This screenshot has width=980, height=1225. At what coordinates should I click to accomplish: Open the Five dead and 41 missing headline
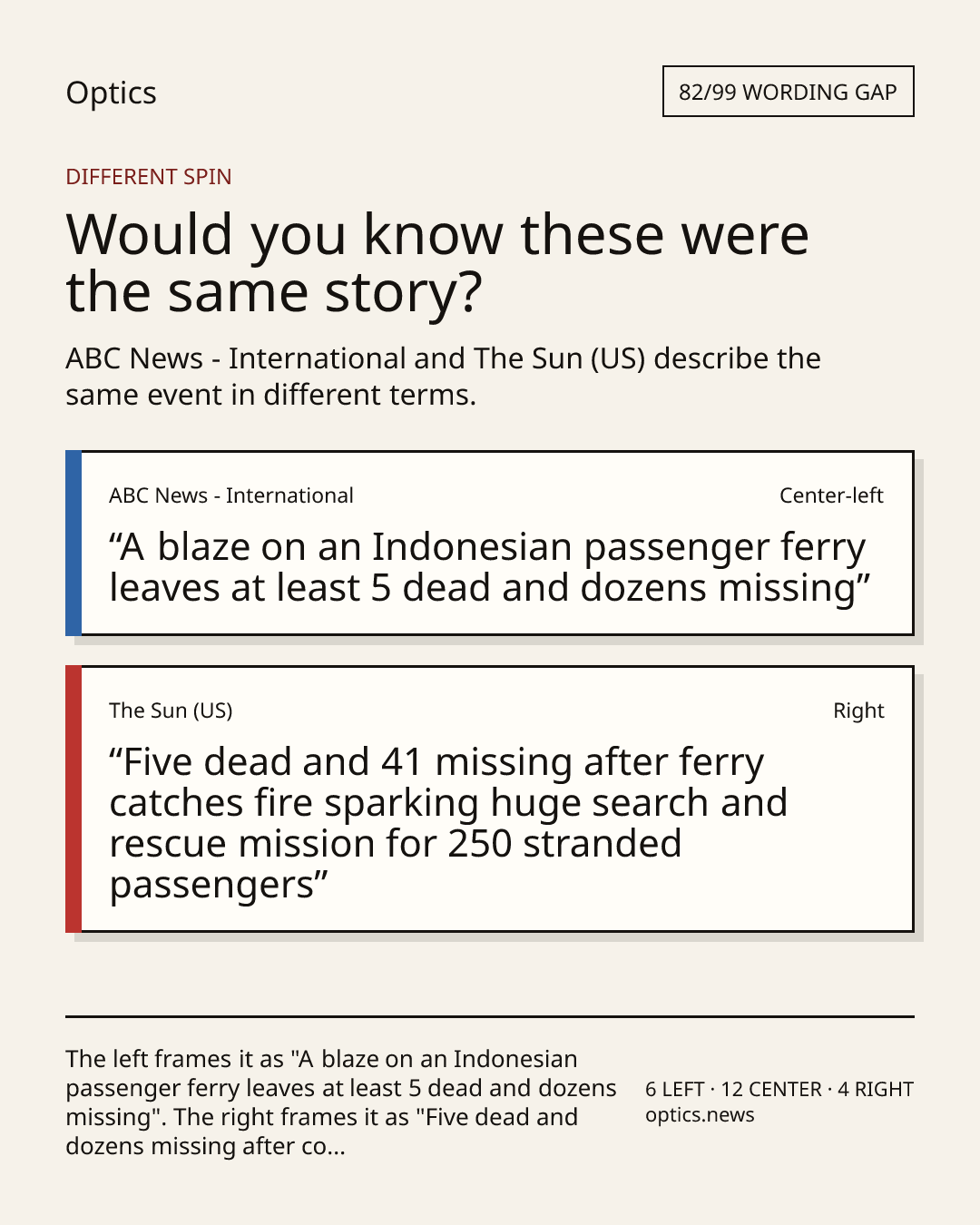pos(448,823)
